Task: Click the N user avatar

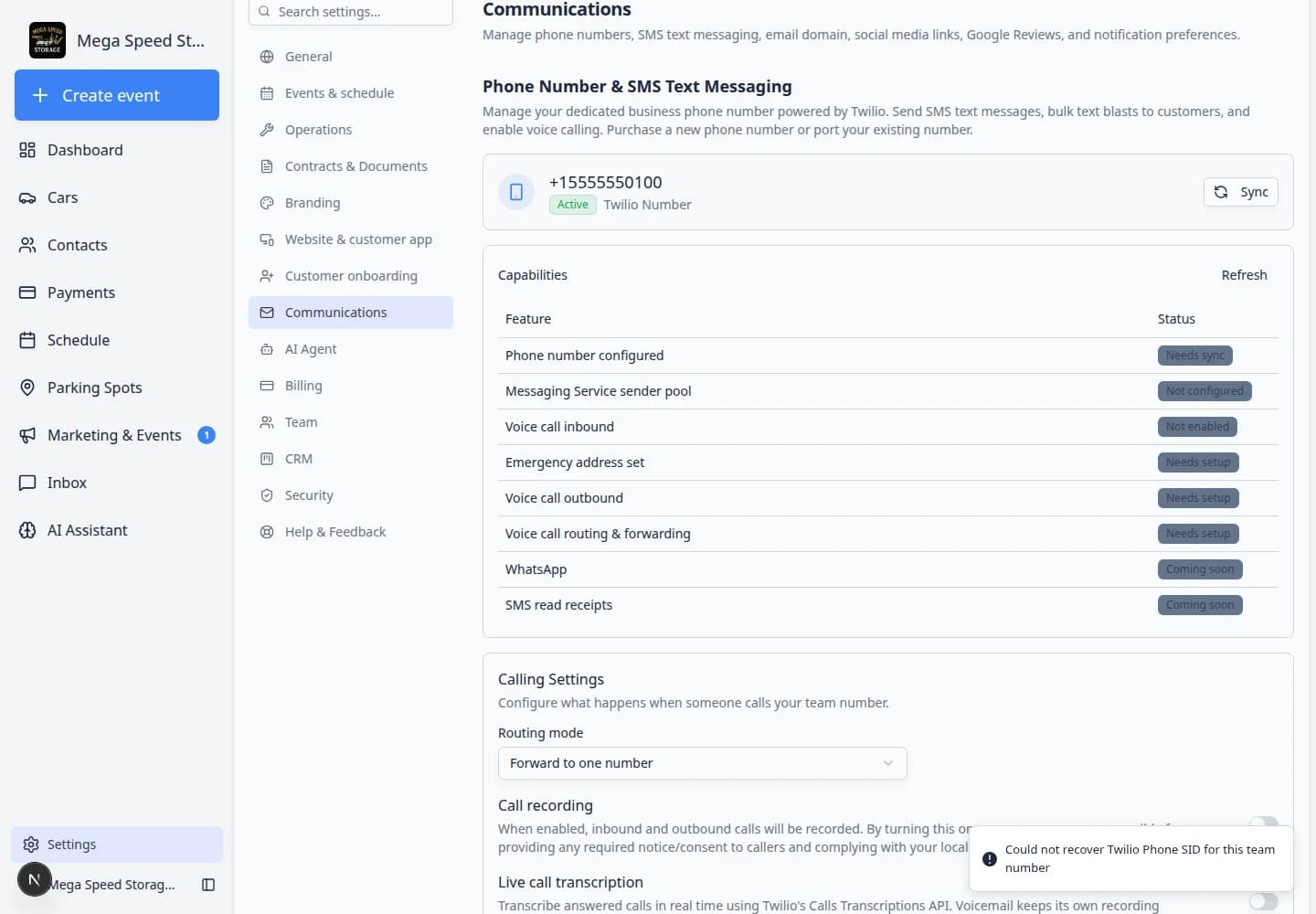Action: (34, 879)
